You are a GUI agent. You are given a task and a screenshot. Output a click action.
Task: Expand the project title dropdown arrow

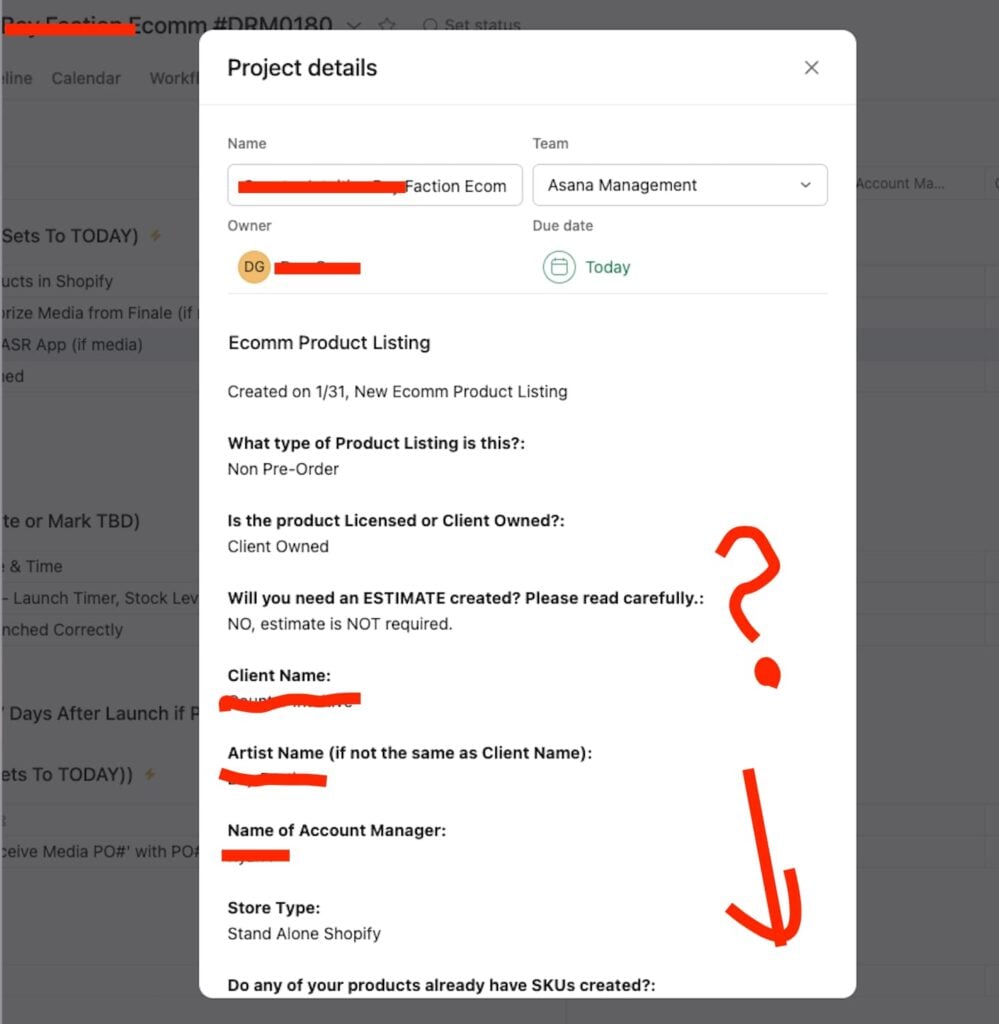point(352,25)
